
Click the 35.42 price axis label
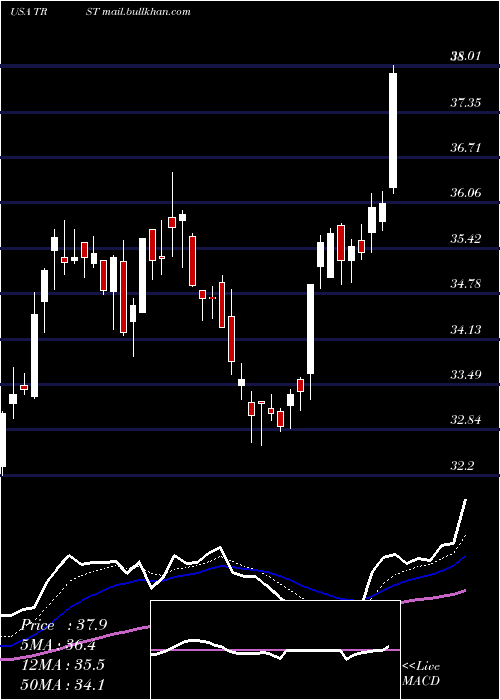pos(466,239)
